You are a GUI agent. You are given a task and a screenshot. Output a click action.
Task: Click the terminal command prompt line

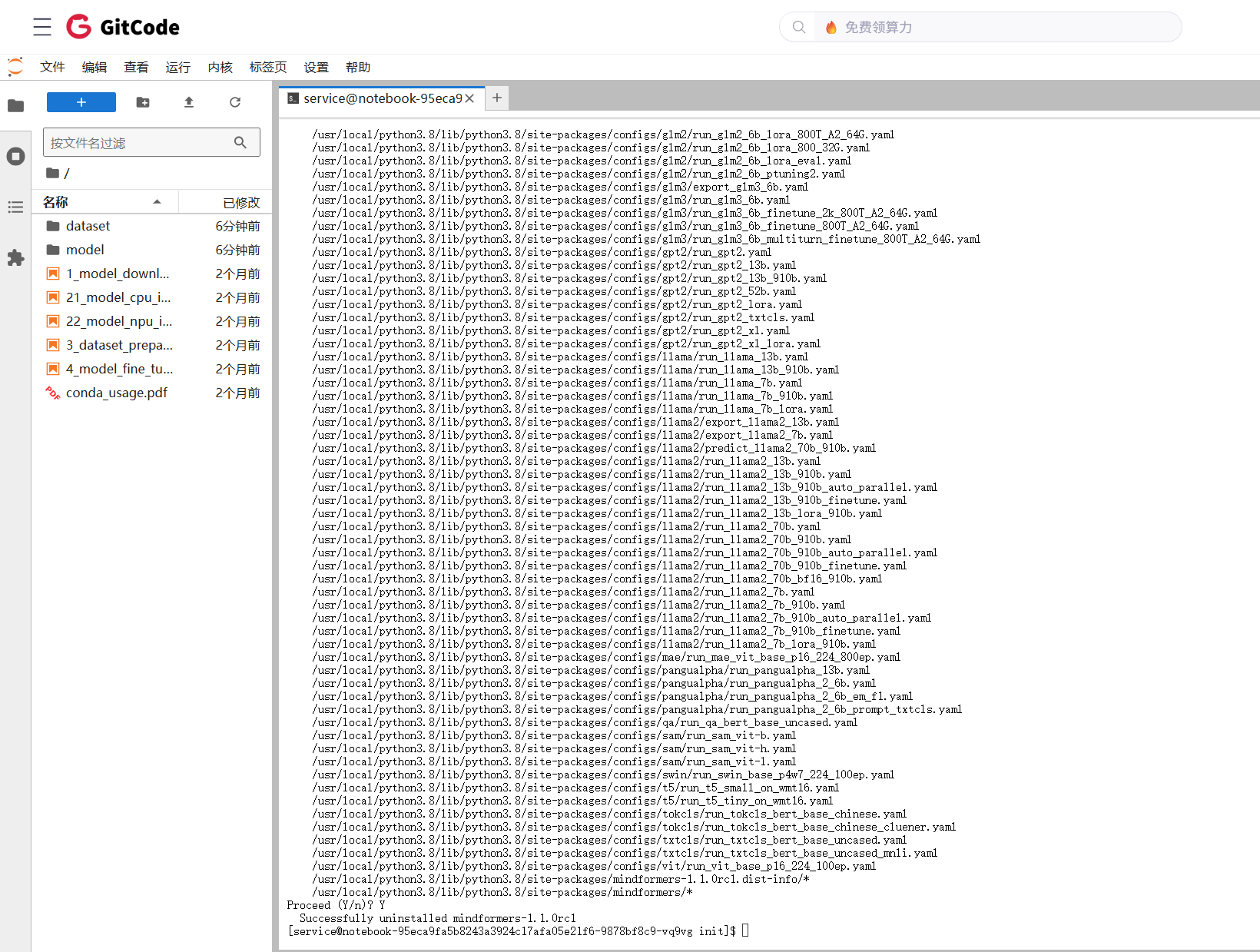click(518, 931)
